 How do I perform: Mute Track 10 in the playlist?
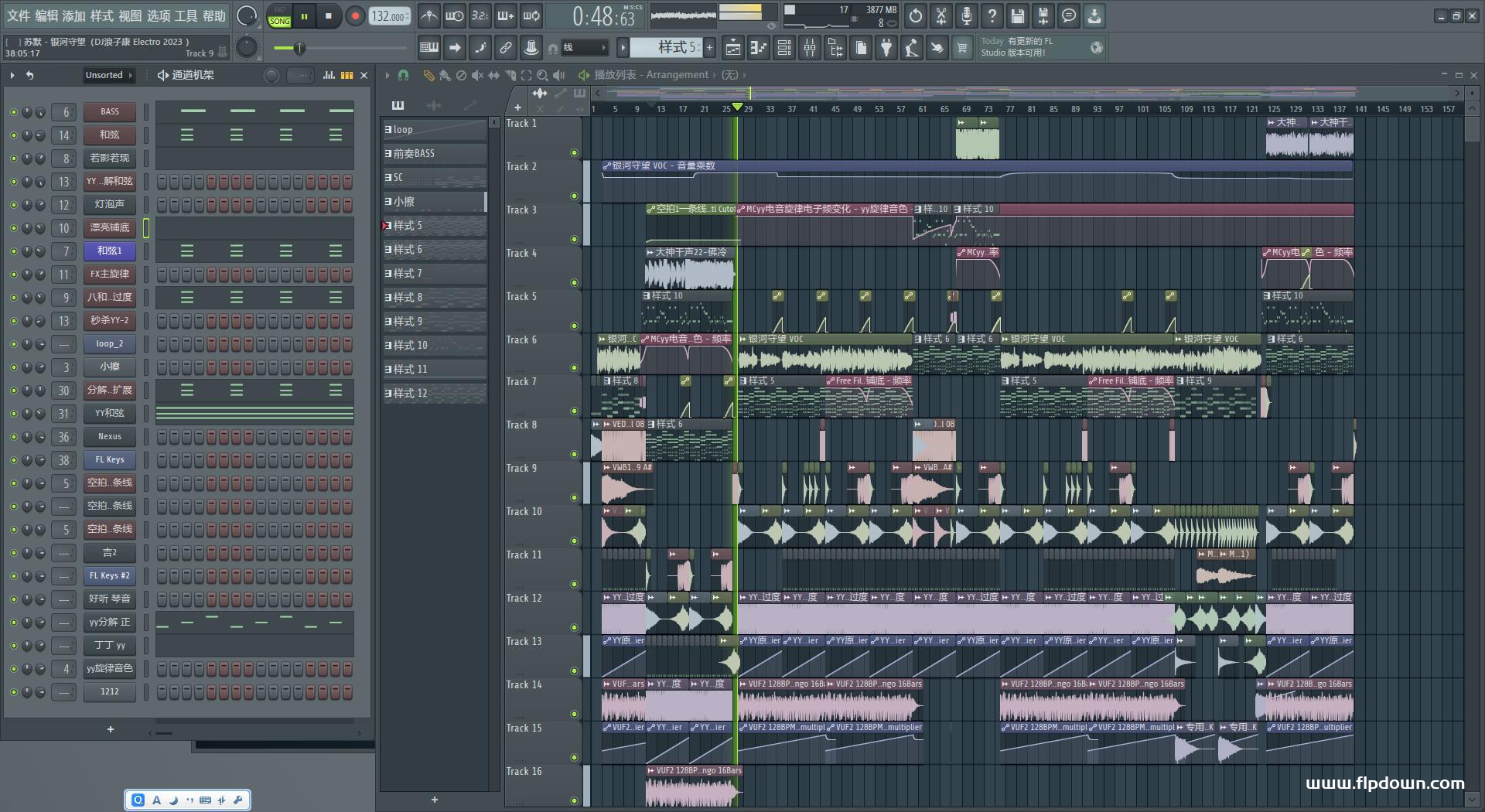pos(574,541)
